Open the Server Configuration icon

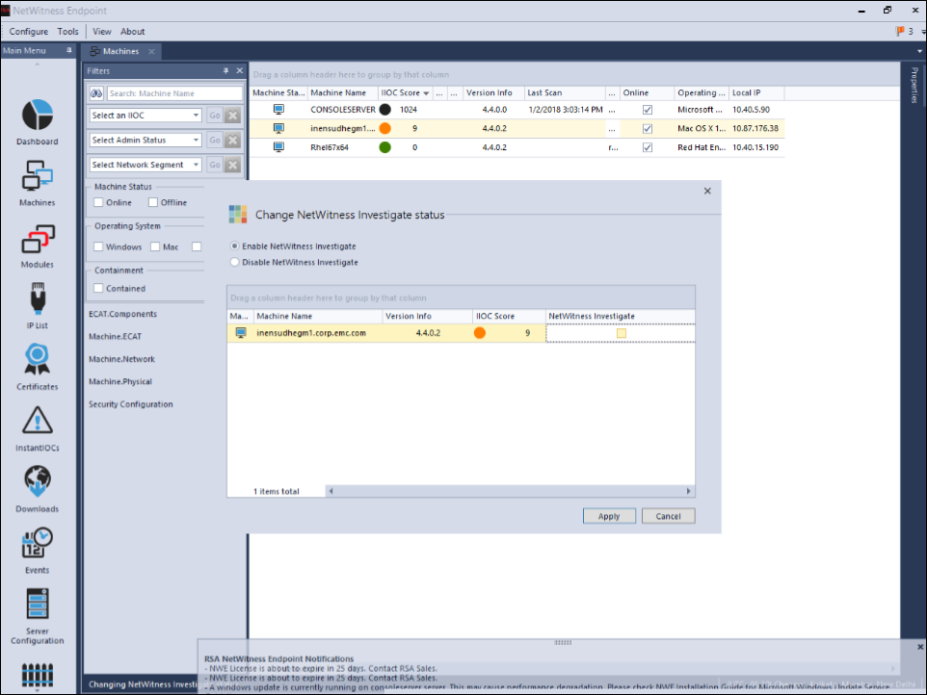coord(37,606)
